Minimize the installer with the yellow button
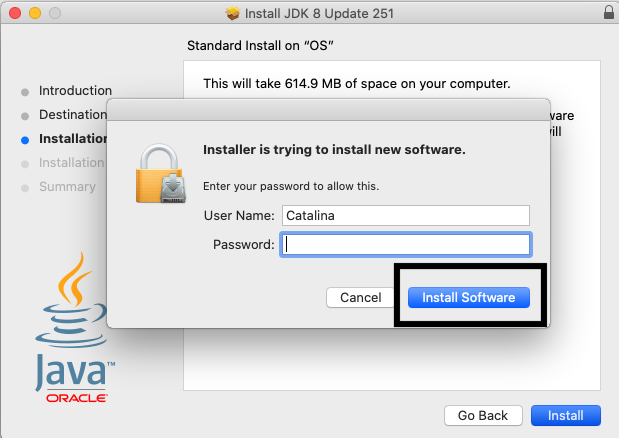Image resolution: width=619 pixels, height=438 pixels. (35, 13)
